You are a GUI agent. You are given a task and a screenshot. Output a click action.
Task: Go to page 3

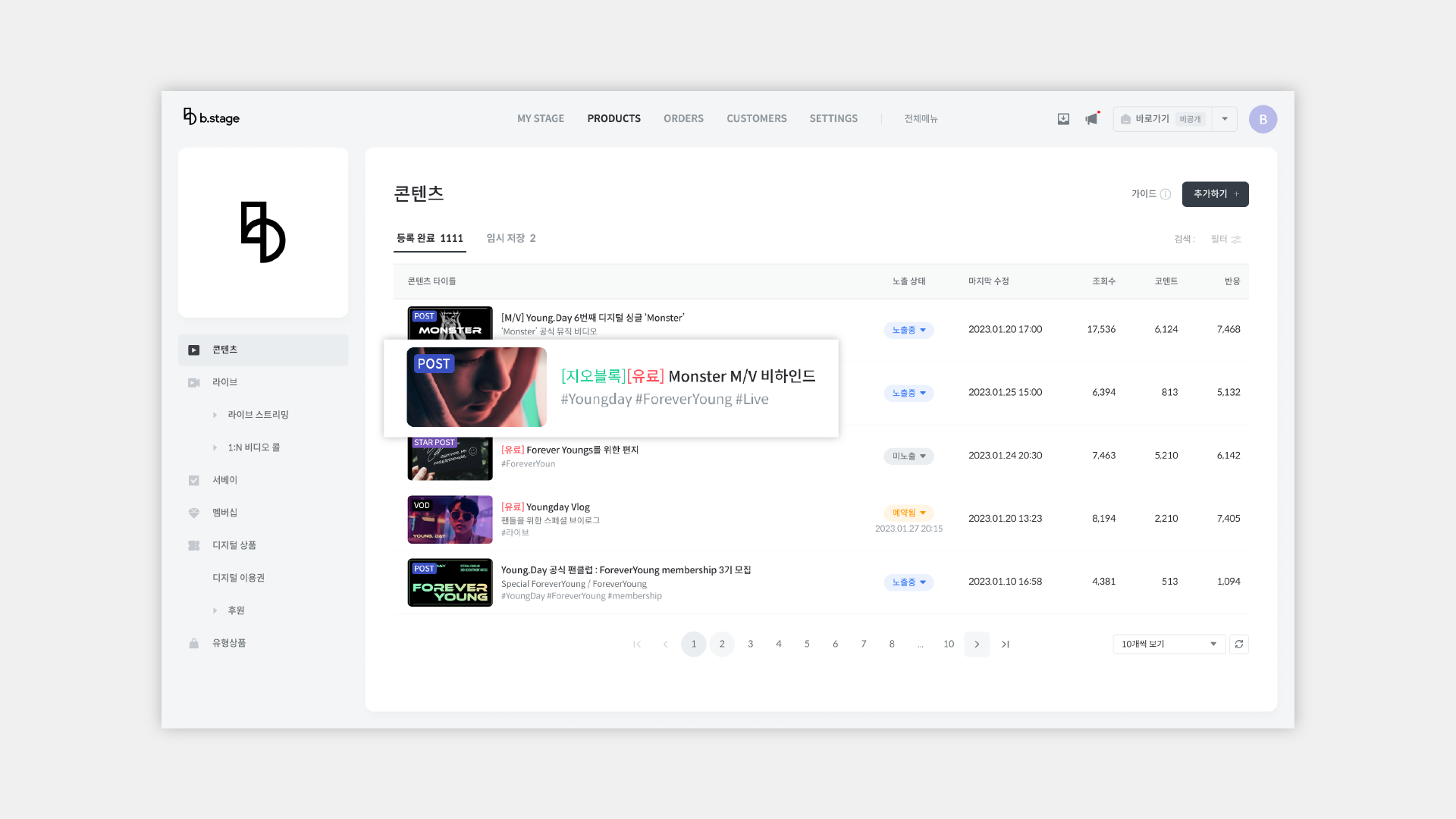tap(751, 645)
